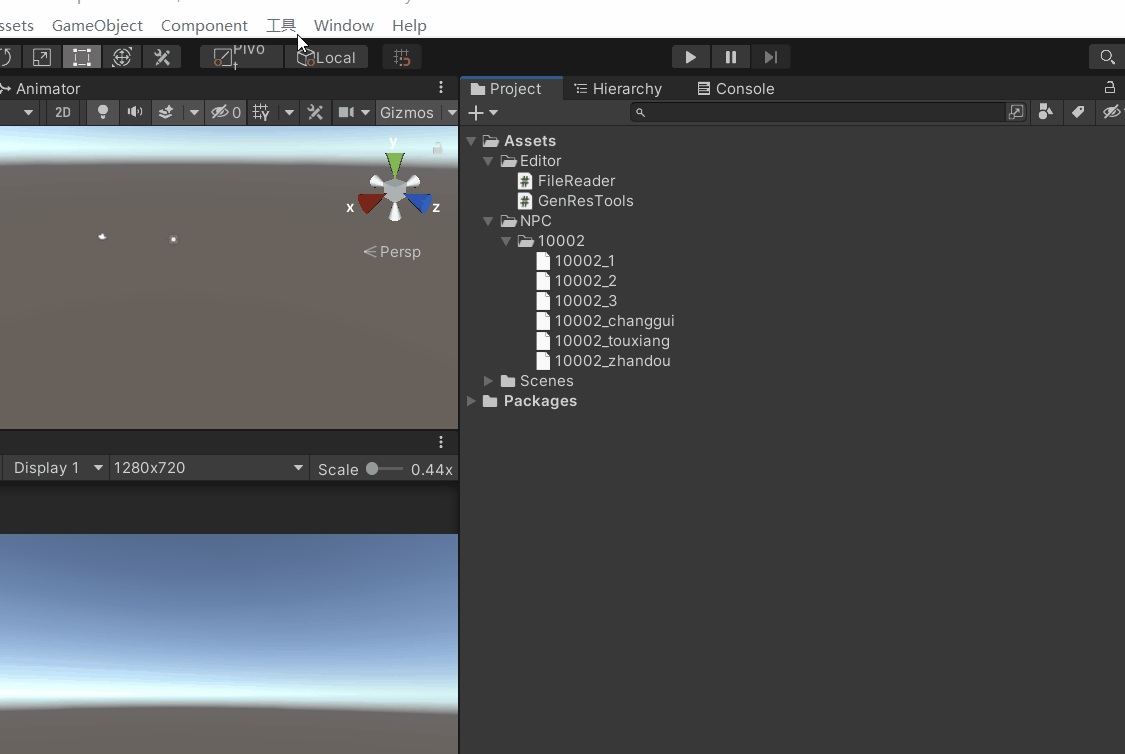Screen dimensions: 1125x754
Task: Click the blue Z axis gizmo cone
Action: [x=418, y=203]
